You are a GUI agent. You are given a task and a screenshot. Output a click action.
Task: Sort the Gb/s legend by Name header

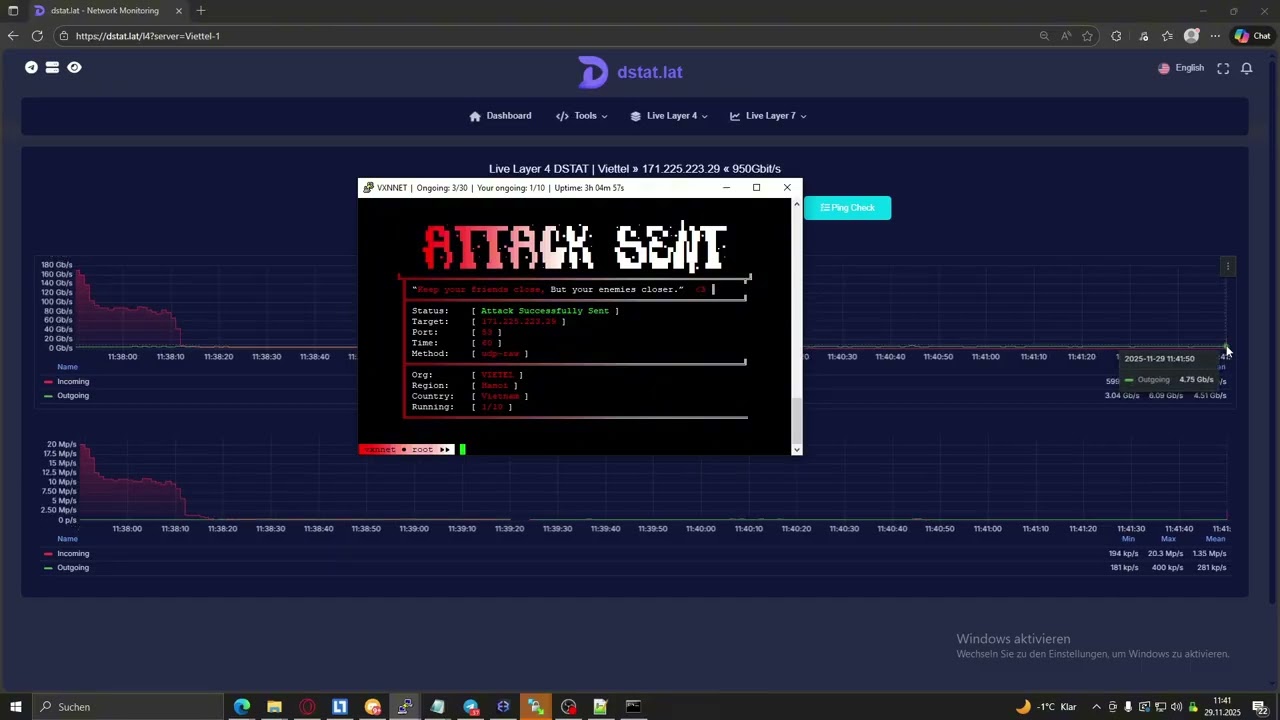click(67, 367)
